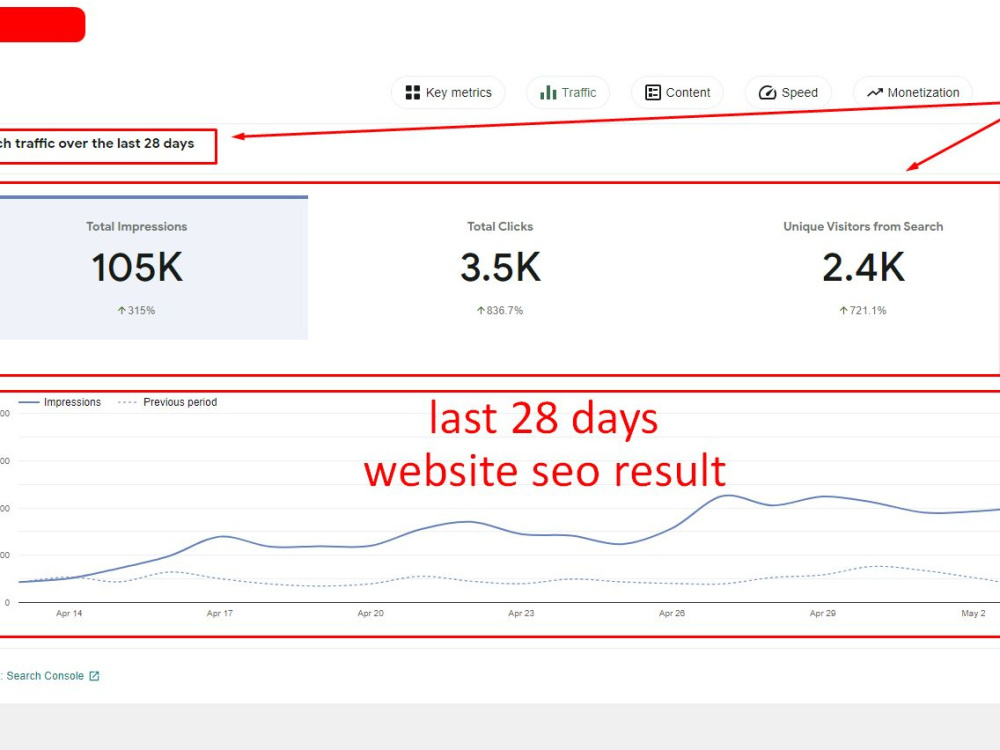Click the Apr 17 axis label

tap(220, 614)
